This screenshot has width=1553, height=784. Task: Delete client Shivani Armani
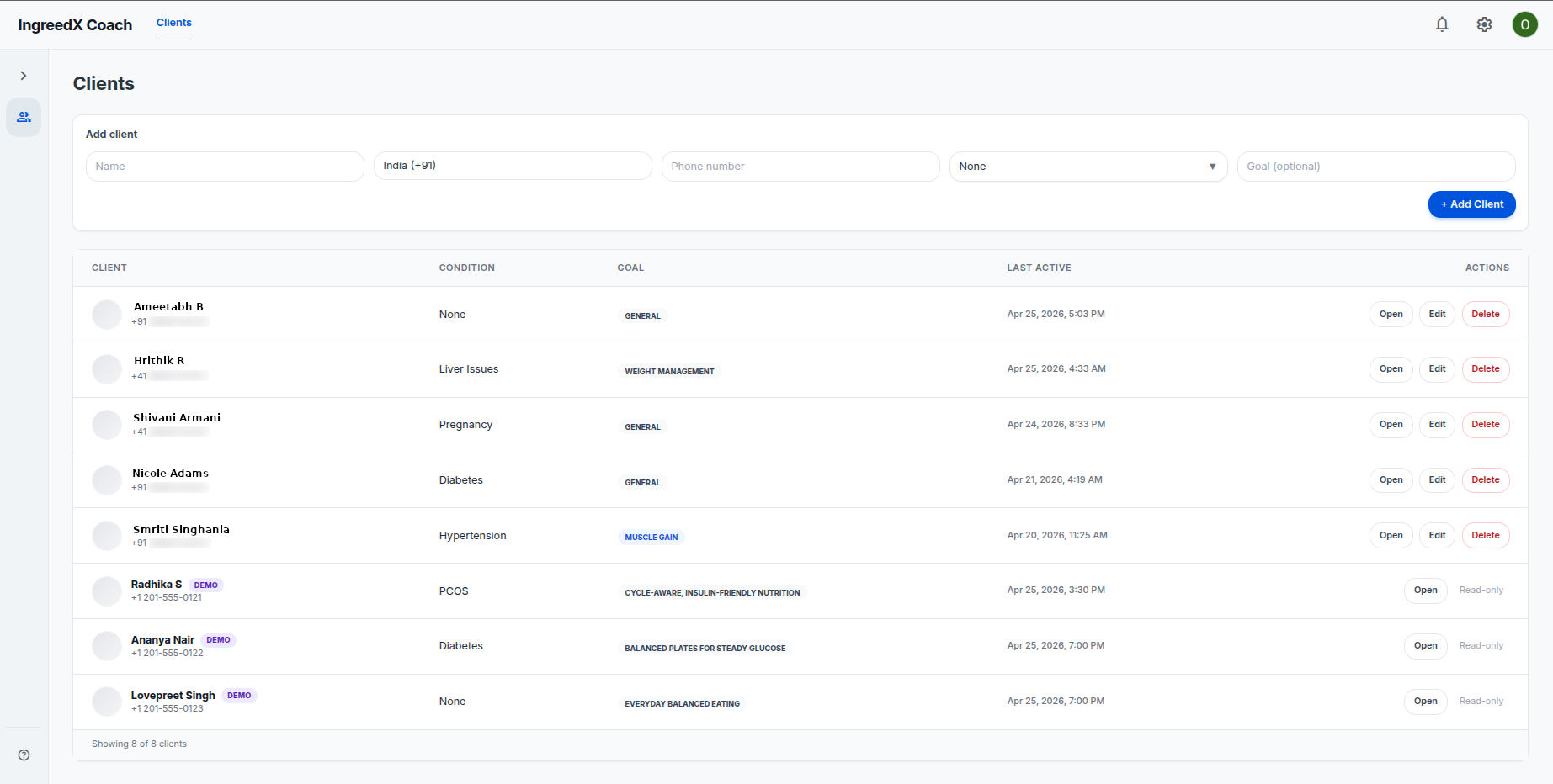pyautogui.click(x=1485, y=425)
